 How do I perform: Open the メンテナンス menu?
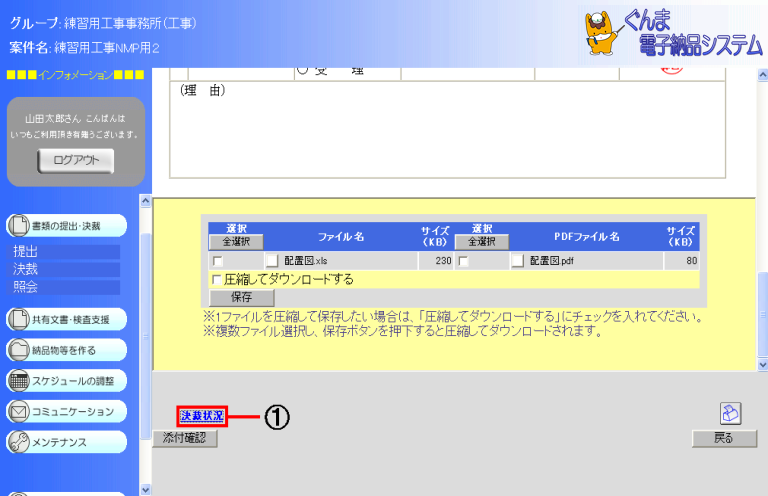click(67, 442)
